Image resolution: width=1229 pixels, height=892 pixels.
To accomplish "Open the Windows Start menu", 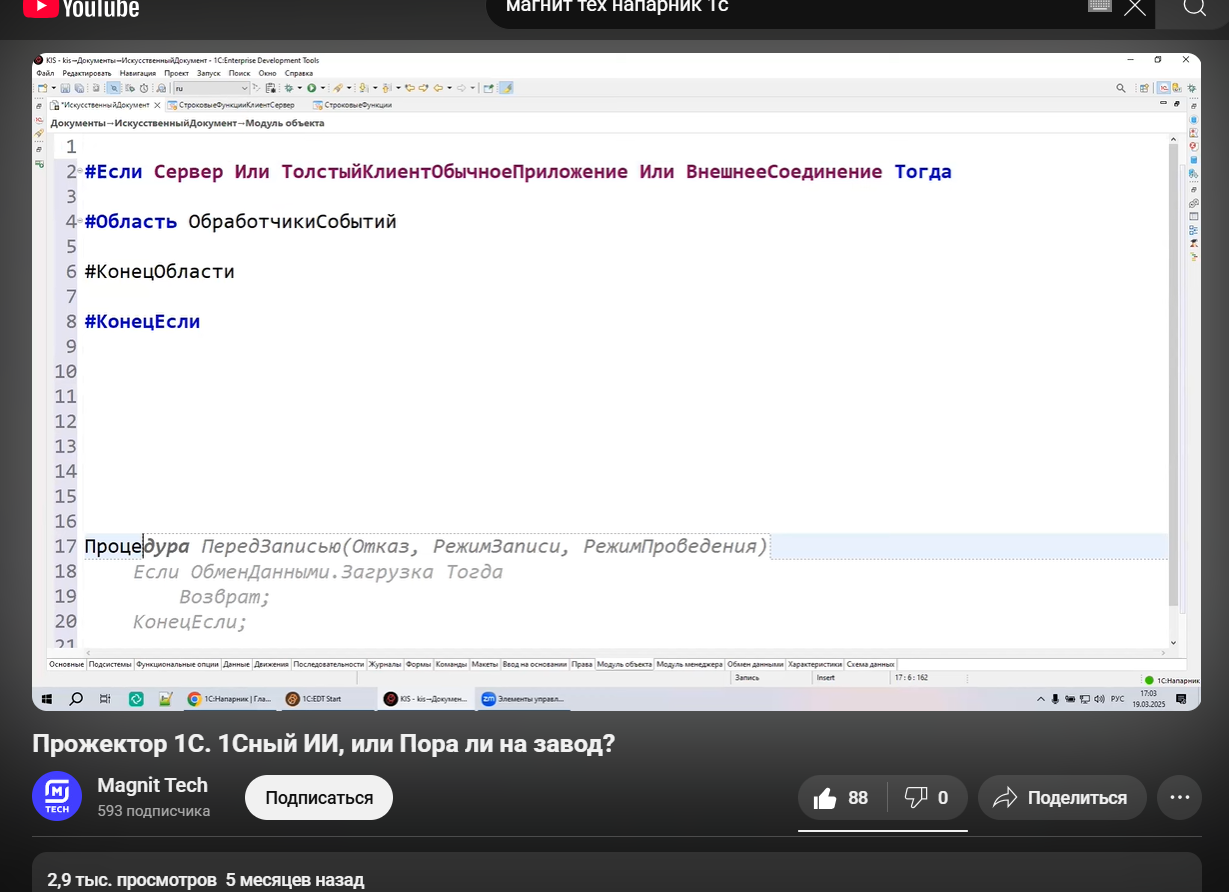I will pos(46,699).
